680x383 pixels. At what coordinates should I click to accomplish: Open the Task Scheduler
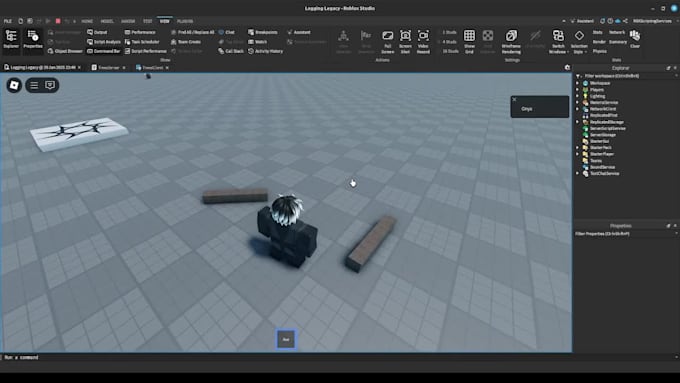point(142,42)
